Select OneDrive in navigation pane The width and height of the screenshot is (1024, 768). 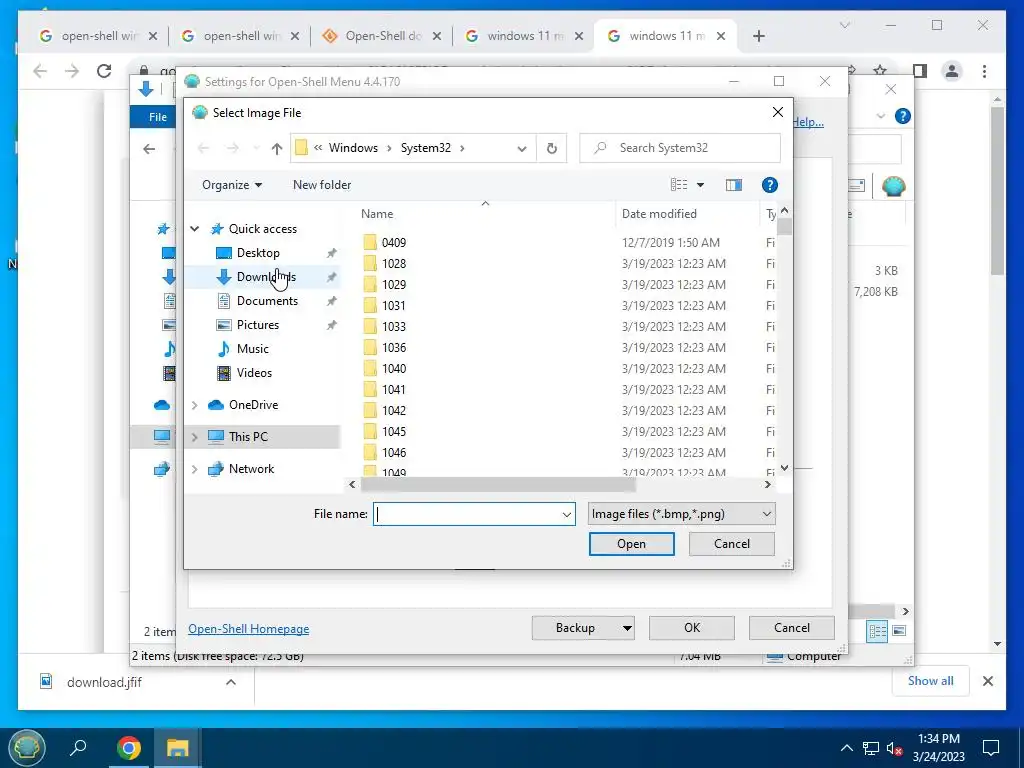[x=253, y=405]
